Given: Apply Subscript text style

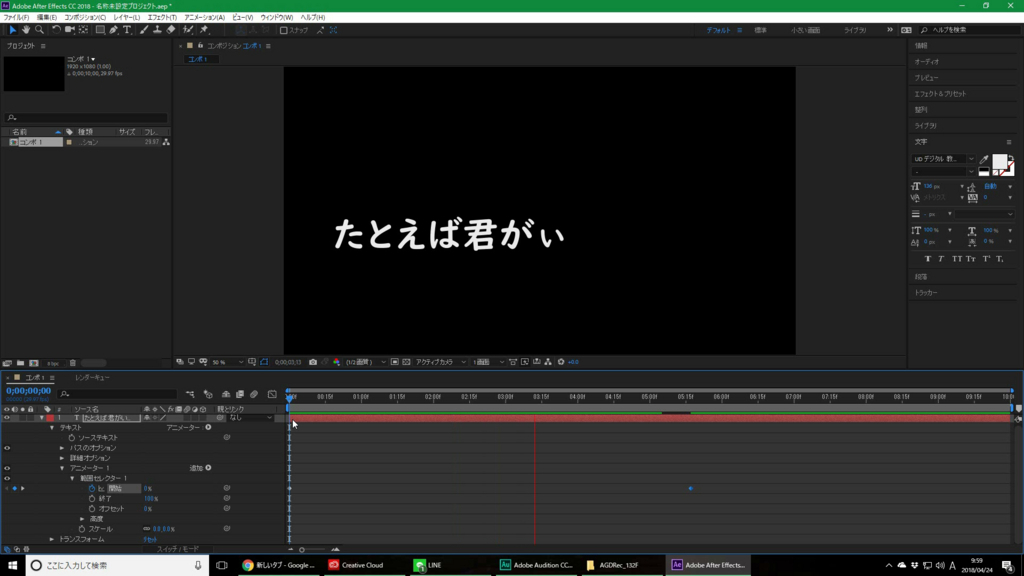Looking at the screenshot, I should click(x=1000, y=259).
